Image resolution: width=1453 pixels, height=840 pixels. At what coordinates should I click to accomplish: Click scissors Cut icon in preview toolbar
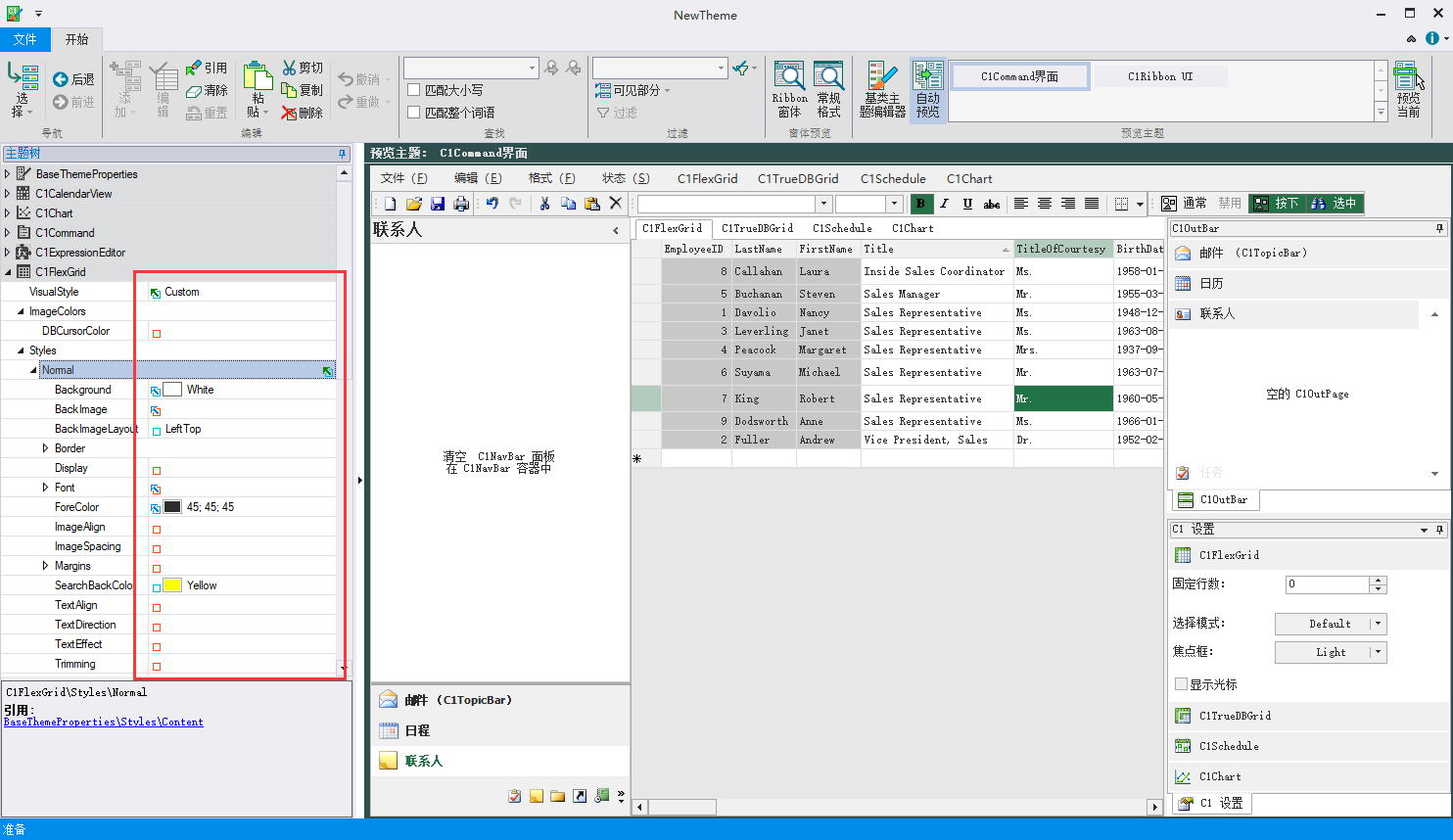[x=544, y=204]
